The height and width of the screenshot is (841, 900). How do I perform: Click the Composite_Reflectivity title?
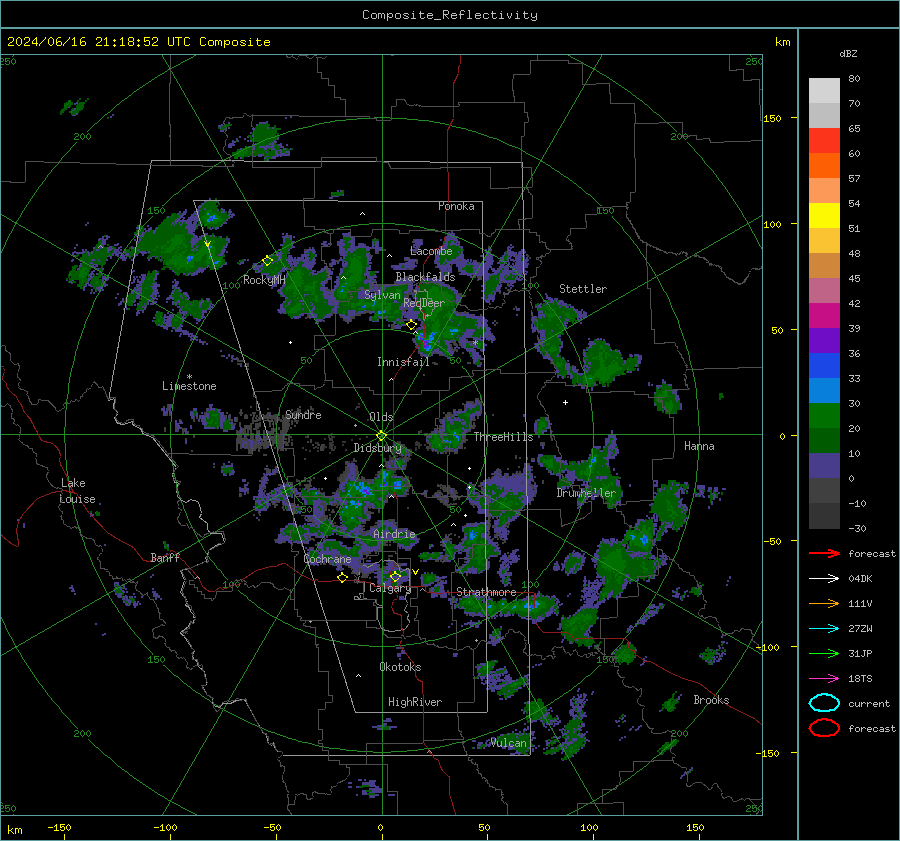(450, 15)
